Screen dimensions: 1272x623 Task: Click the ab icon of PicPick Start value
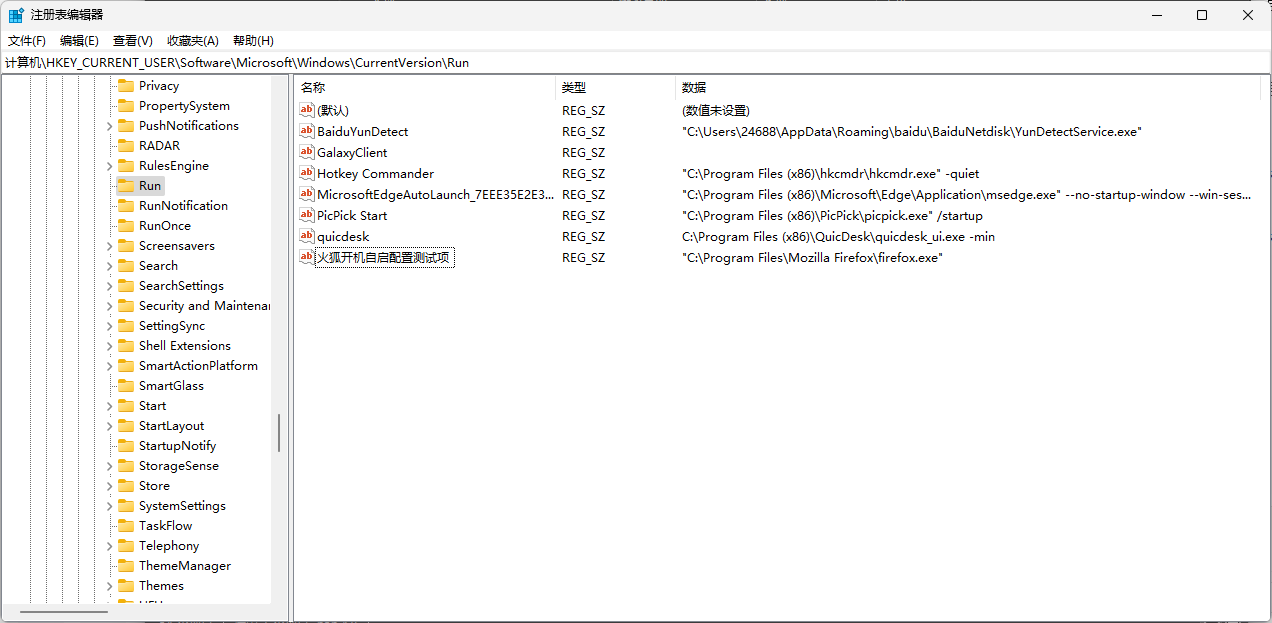(x=307, y=215)
